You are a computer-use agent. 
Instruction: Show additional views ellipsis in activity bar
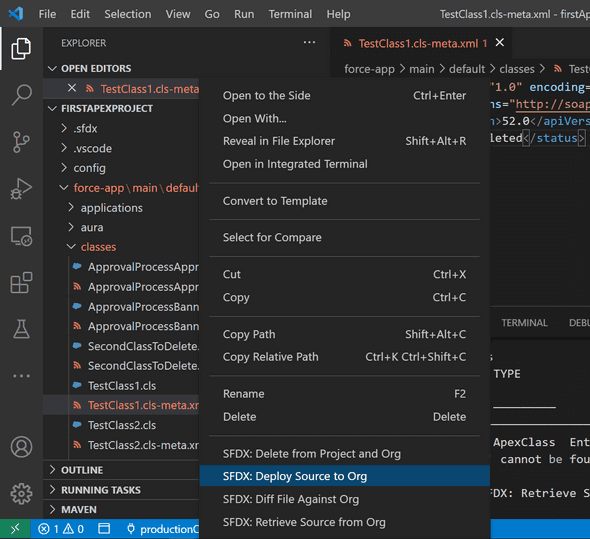coord(21,376)
